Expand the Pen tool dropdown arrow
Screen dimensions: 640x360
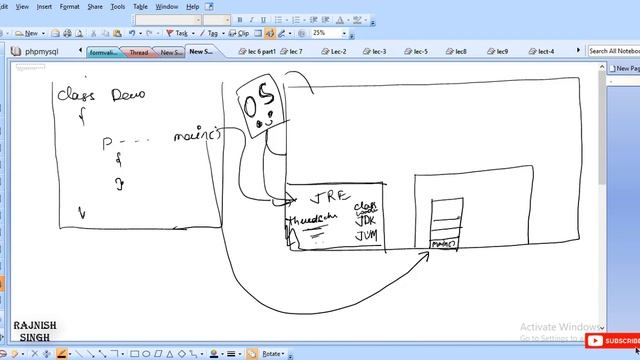tap(290, 33)
